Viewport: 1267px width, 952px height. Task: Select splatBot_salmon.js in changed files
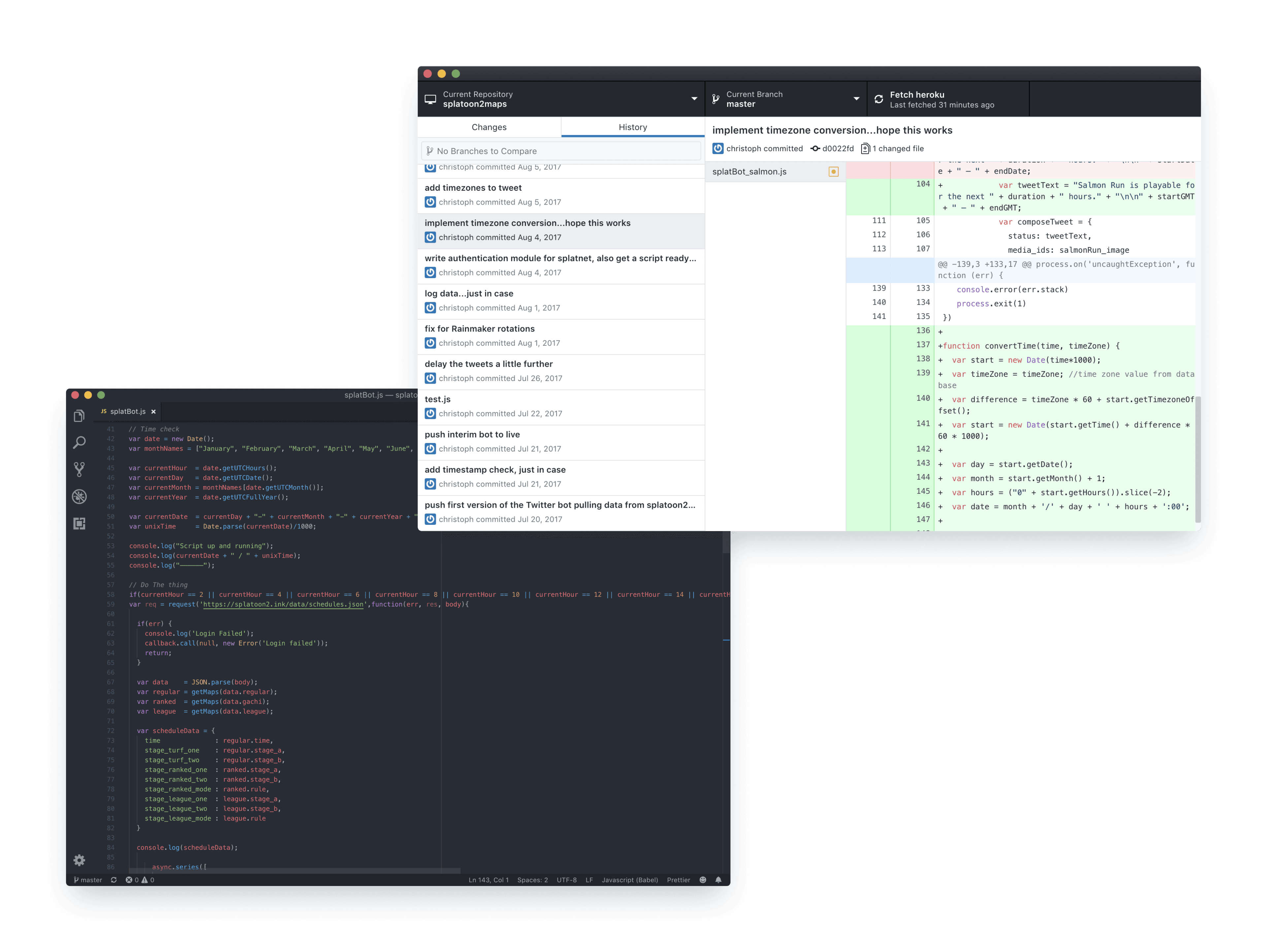point(749,171)
